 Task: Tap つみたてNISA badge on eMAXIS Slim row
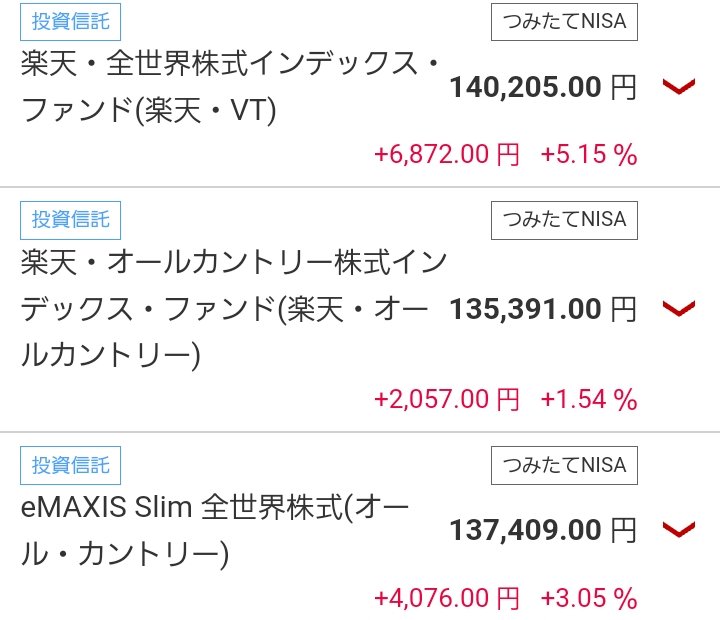coord(564,465)
